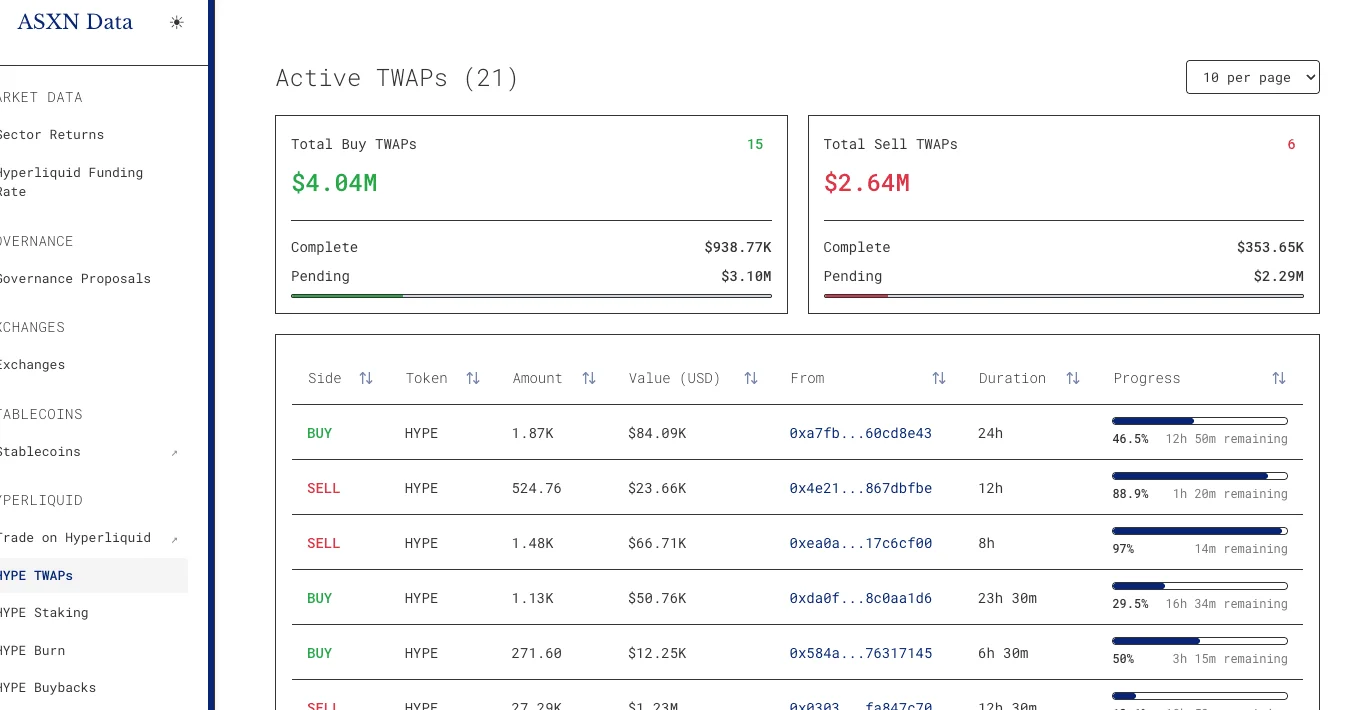Image resolution: width=1358 pixels, height=710 pixels.
Task: Click the 1.48K amount cell
Action: pyautogui.click(x=533, y=543)
